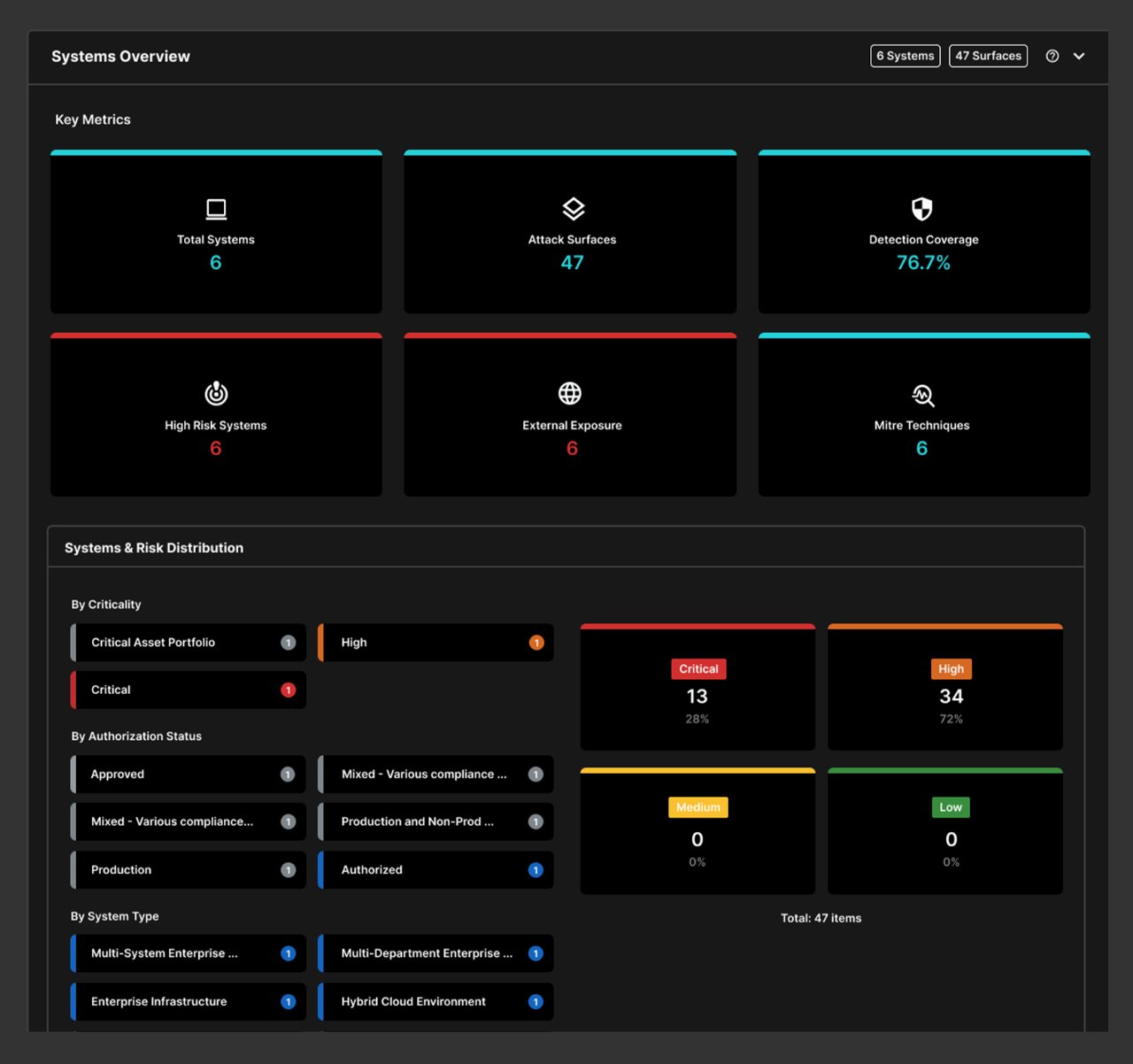Click the Detection Coverage shield icon

[x=922, y=209]
